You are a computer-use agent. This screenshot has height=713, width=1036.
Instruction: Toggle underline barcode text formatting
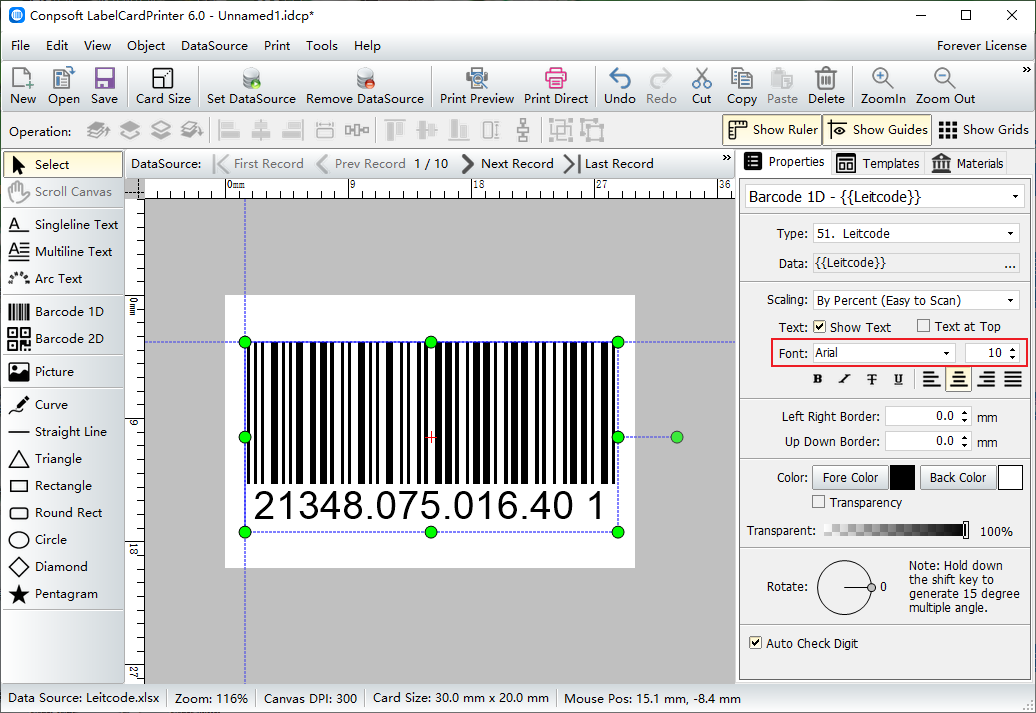click(x=899, y=379)
